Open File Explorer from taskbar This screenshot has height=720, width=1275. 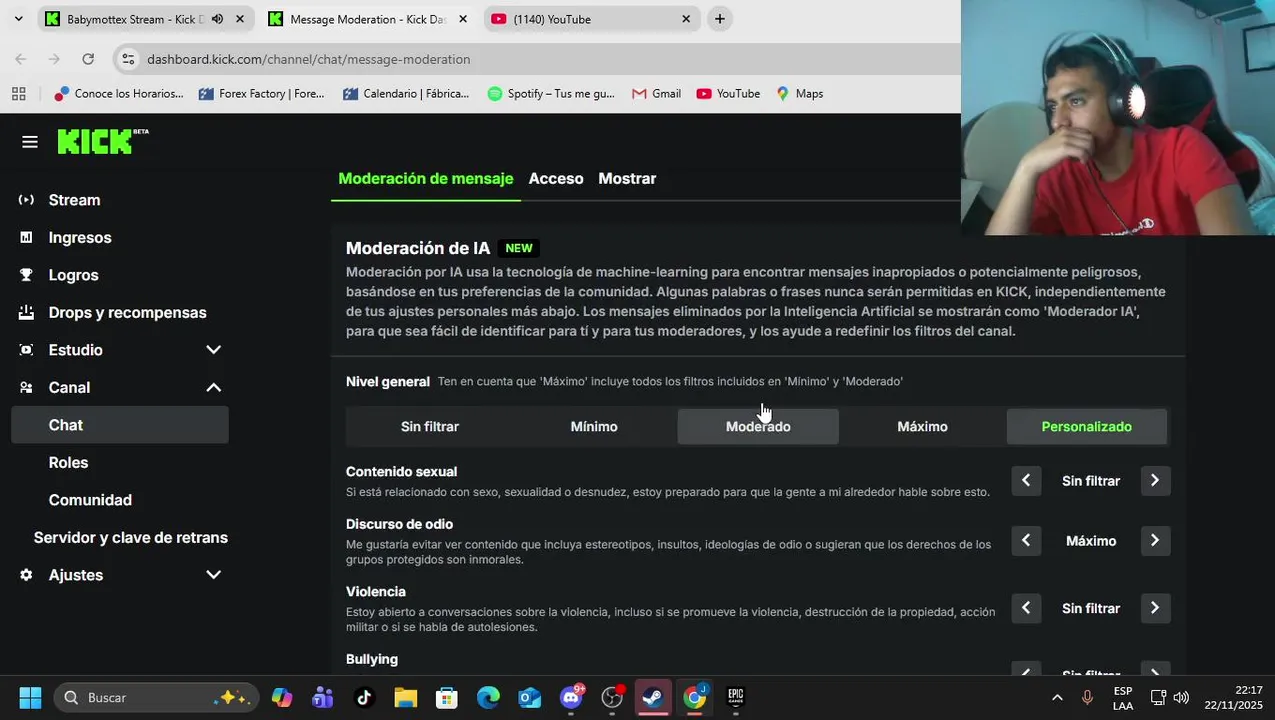tap(405, 697)
